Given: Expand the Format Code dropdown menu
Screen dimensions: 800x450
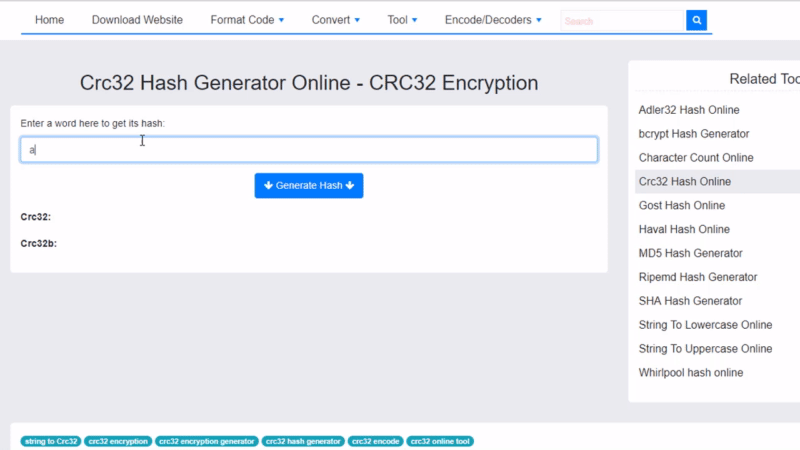Looking at the screenshot, I should [x=247, y=20].
